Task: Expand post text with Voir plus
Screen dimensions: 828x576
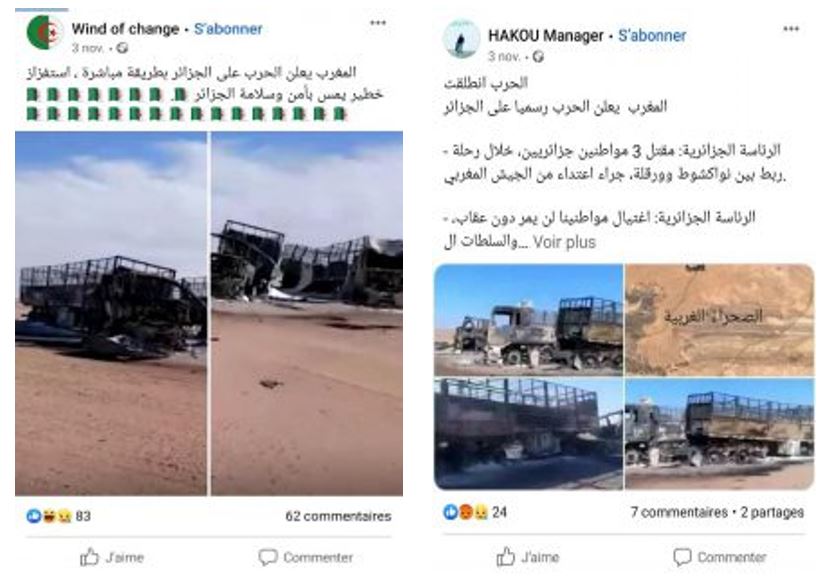Action: (564, 242)
